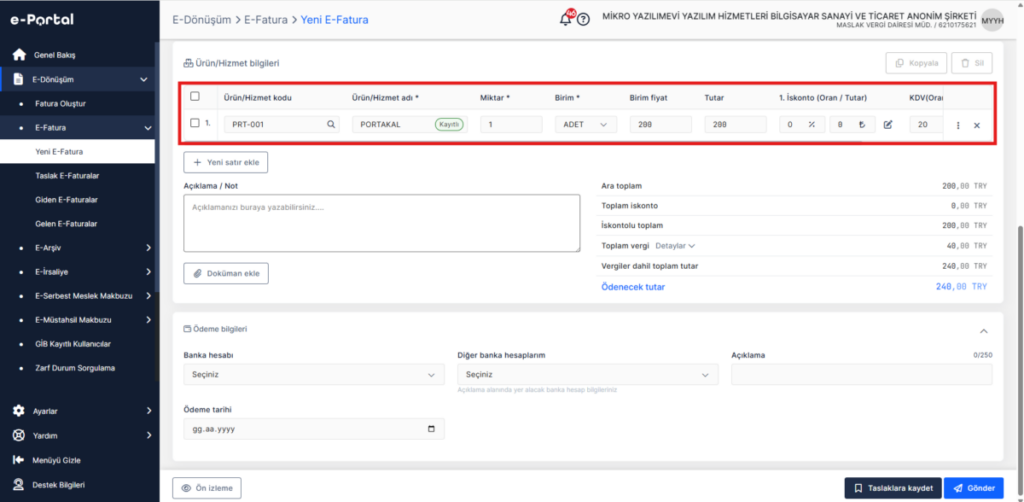
Task: Collapse the Ödeme bilgileri section
Action: (984, 331)
